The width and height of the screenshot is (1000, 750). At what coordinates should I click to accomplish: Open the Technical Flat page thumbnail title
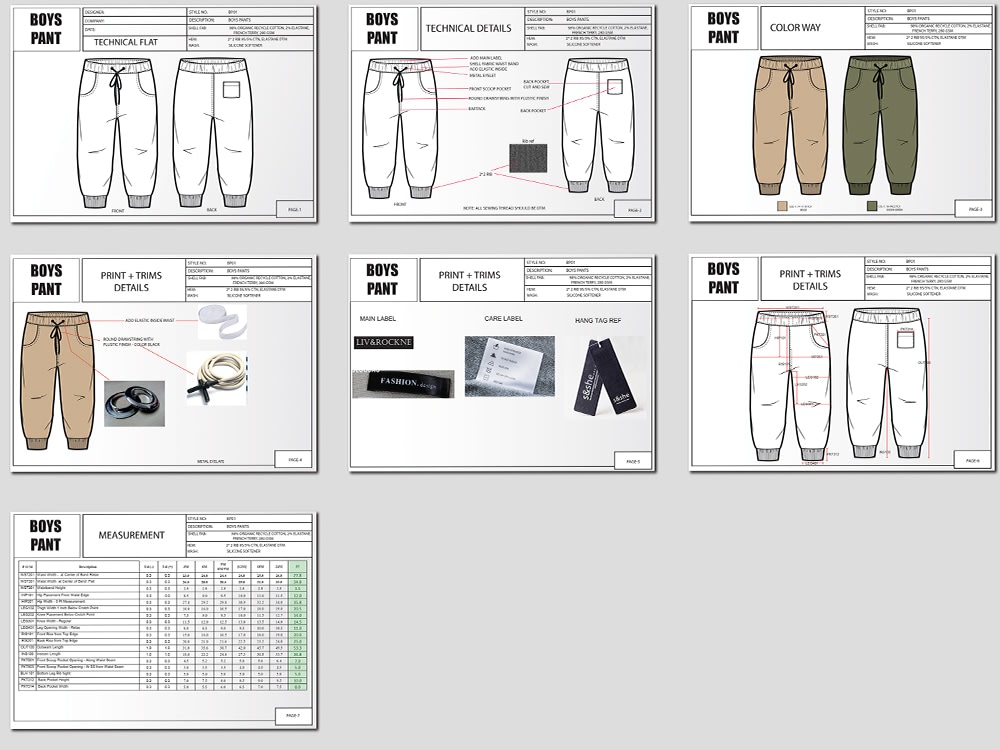(126, 42)
